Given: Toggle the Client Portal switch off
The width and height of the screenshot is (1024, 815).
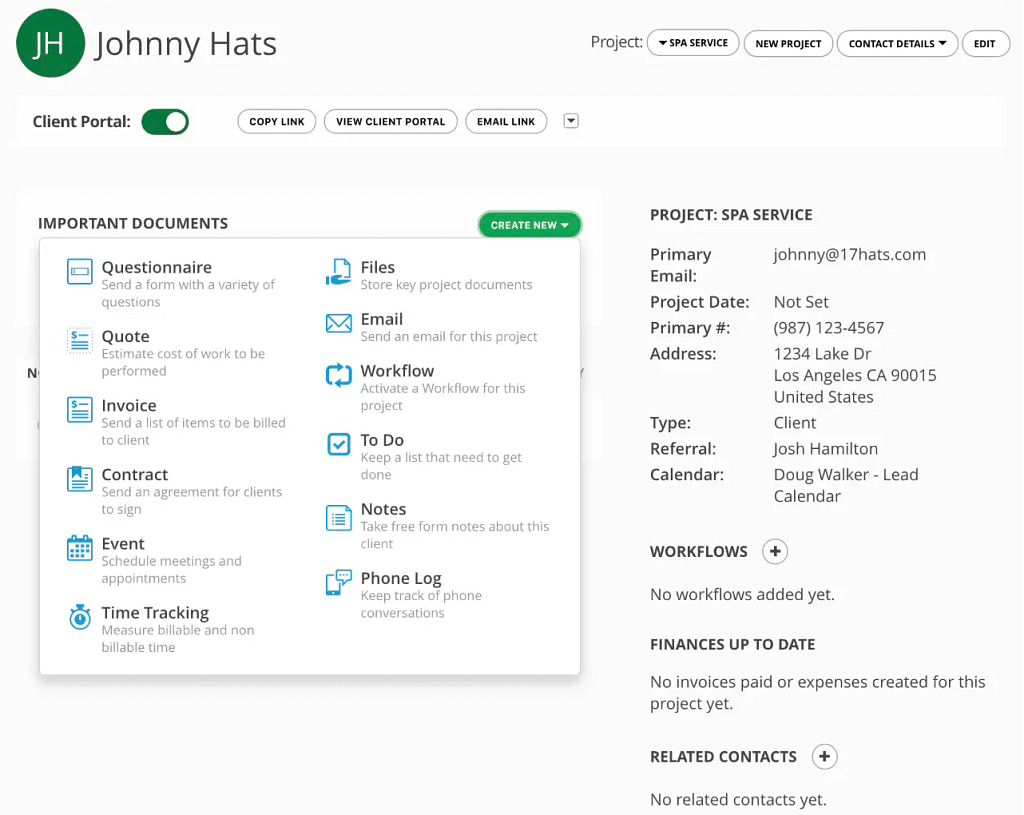Looking at the screenshot, I should [165, 122].
